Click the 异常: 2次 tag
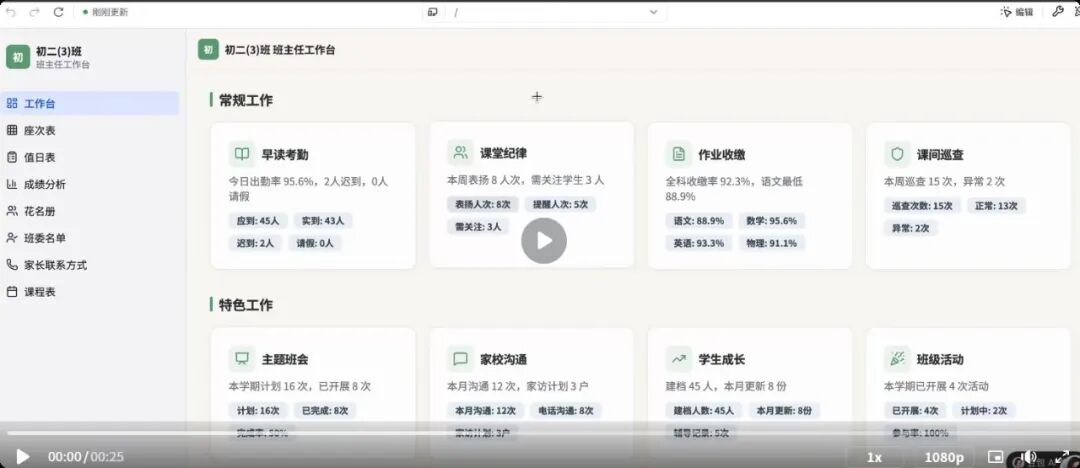 coord(911,228)
